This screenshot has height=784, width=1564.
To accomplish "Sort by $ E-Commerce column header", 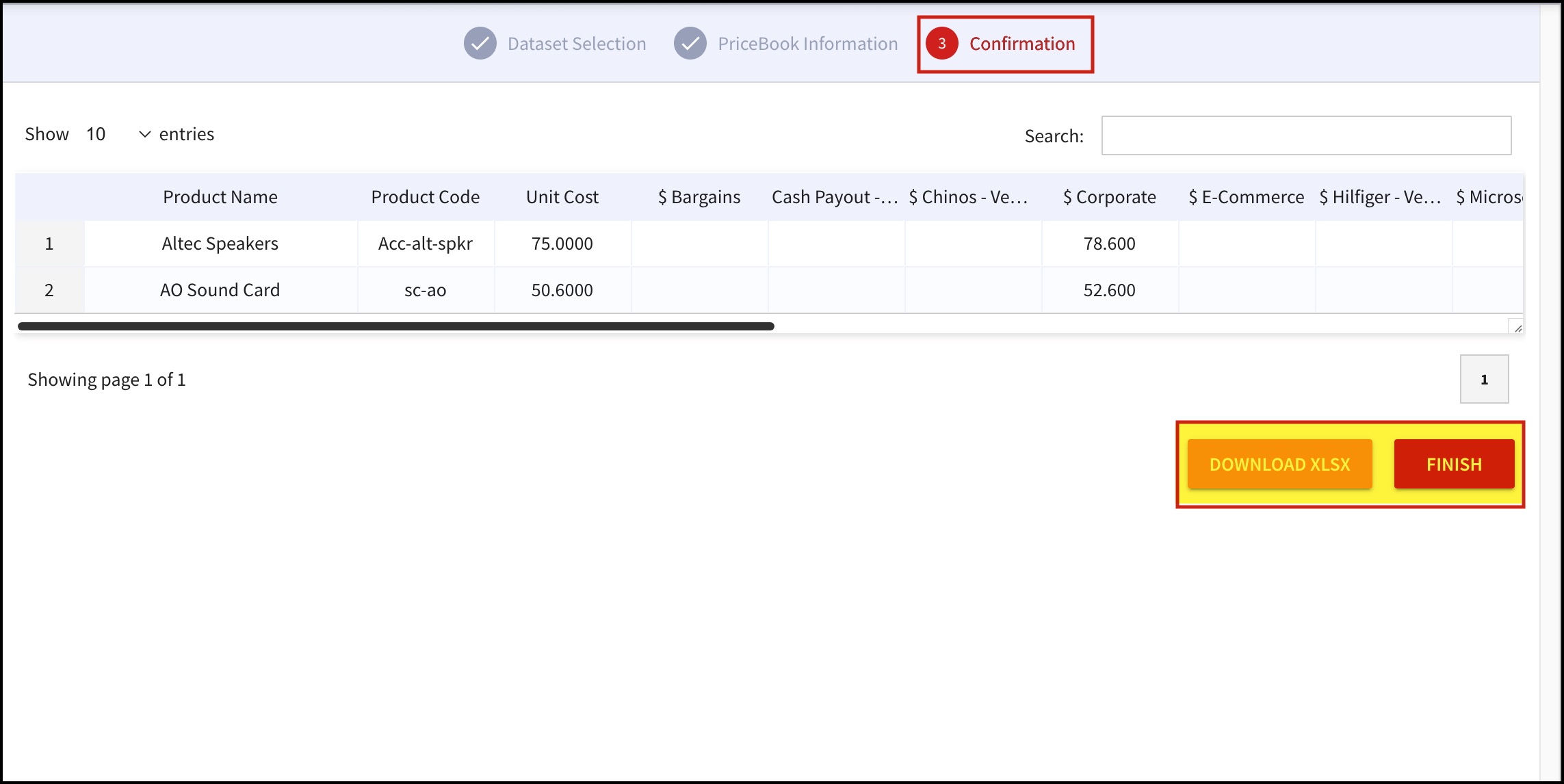I will tap(1247, 197).
